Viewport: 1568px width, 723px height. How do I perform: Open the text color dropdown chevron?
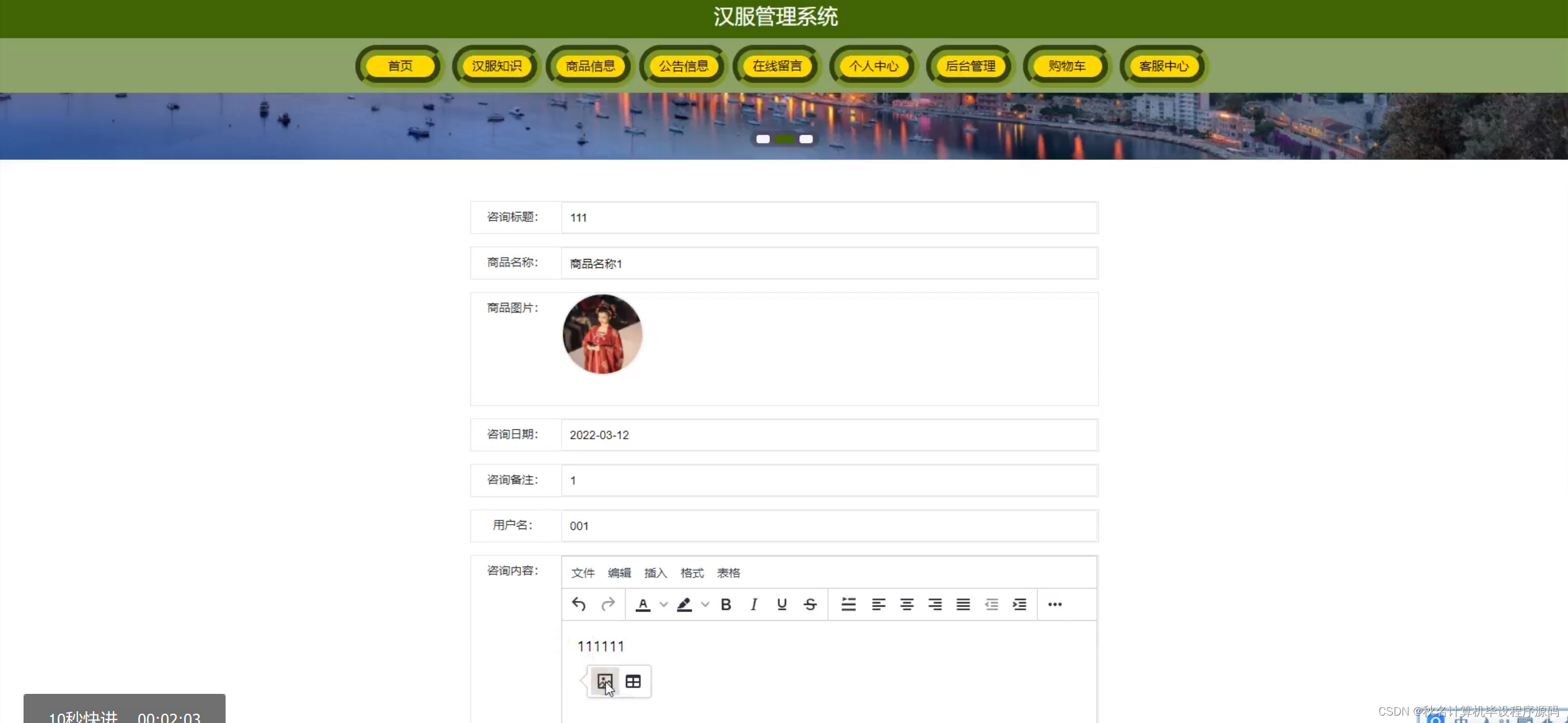pyautogui.click(x=663, y=604)
